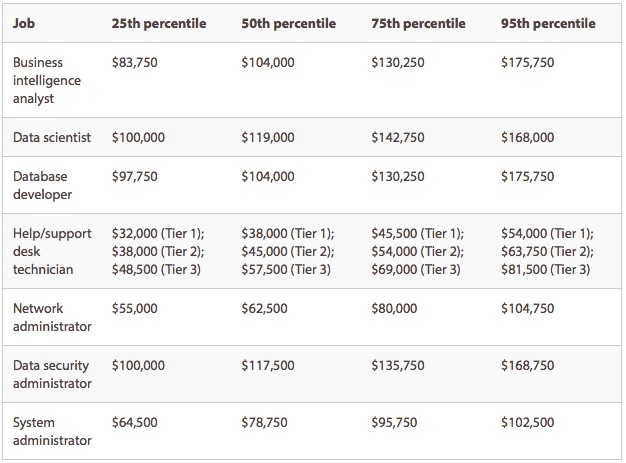Click the $62,500 Network administrator salary

pos(265,309)
